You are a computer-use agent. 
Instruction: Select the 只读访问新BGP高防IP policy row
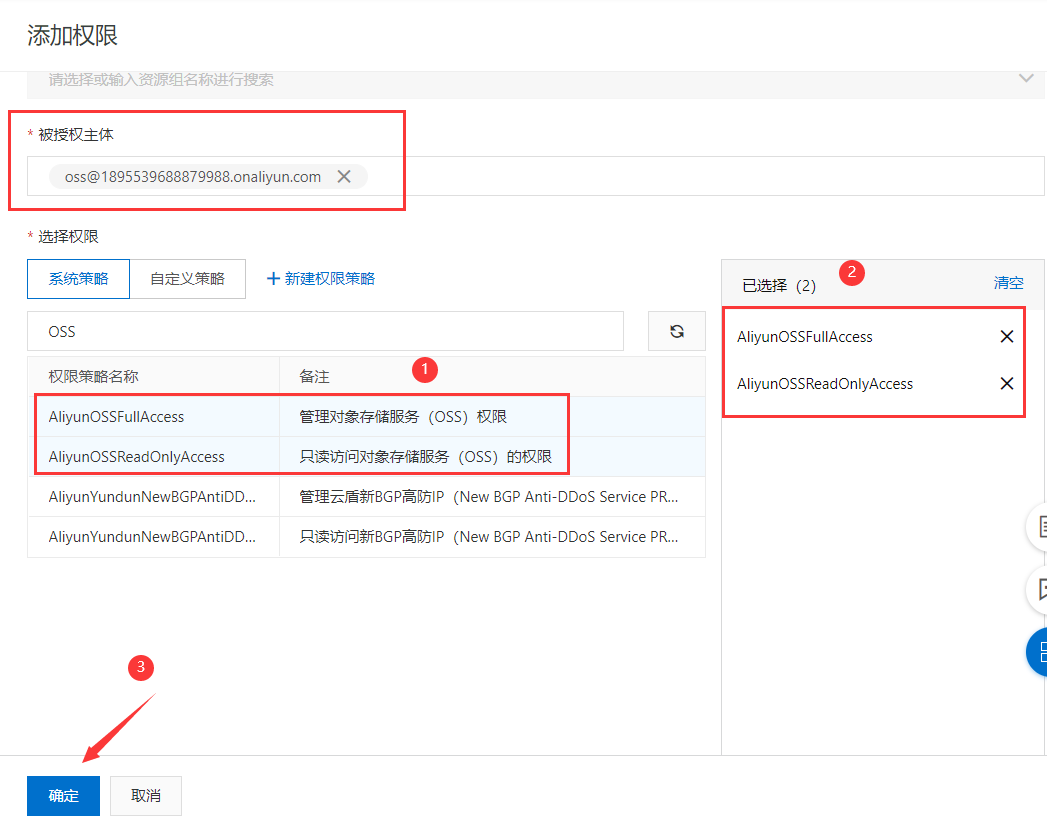(366, 537)
